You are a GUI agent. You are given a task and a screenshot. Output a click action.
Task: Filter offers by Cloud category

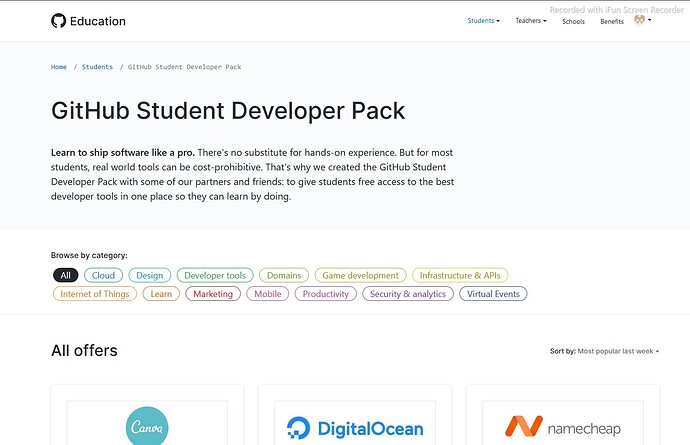pos(103,275)
